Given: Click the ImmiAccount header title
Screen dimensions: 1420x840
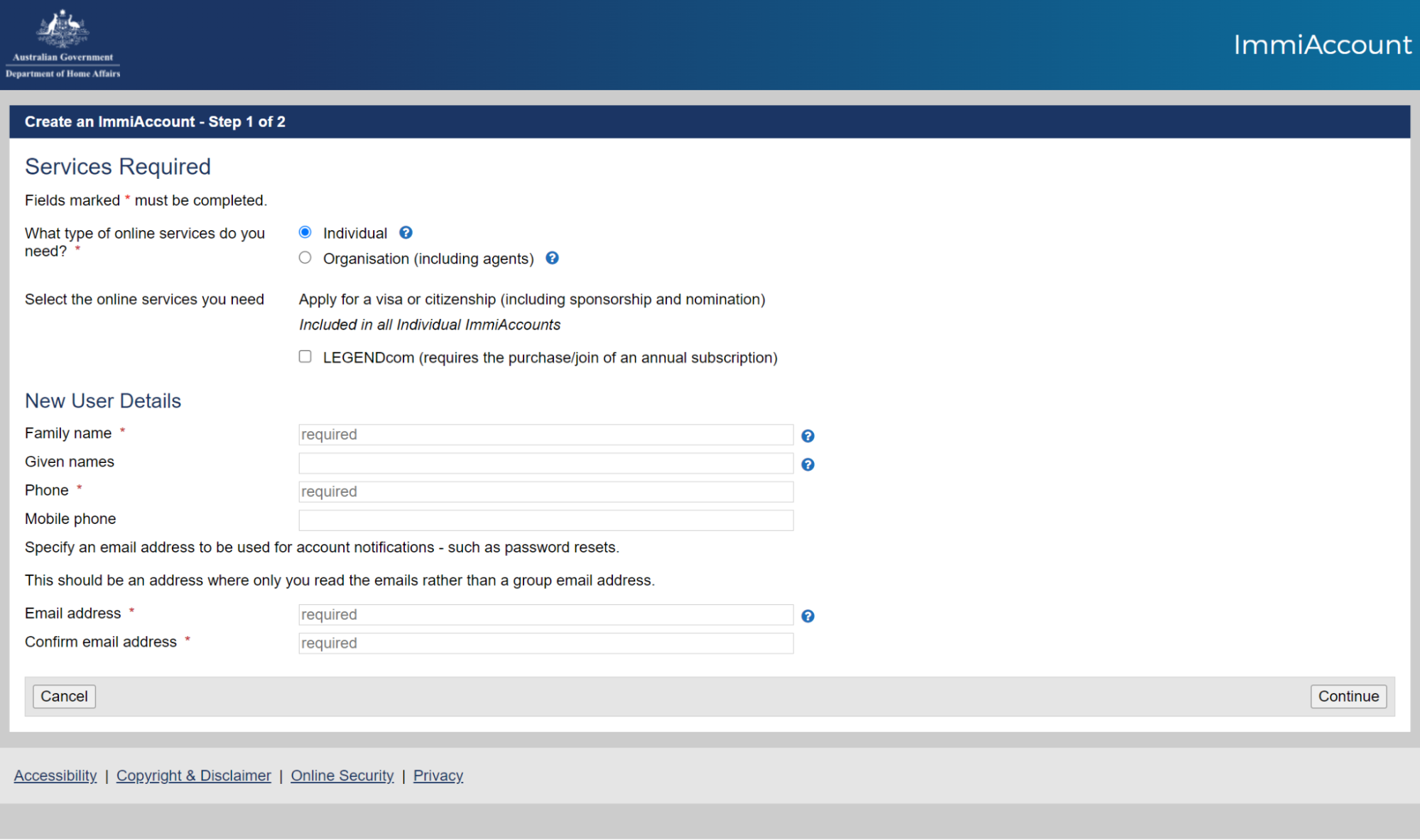Looking at the screenshot, I should coord(1322,45).
